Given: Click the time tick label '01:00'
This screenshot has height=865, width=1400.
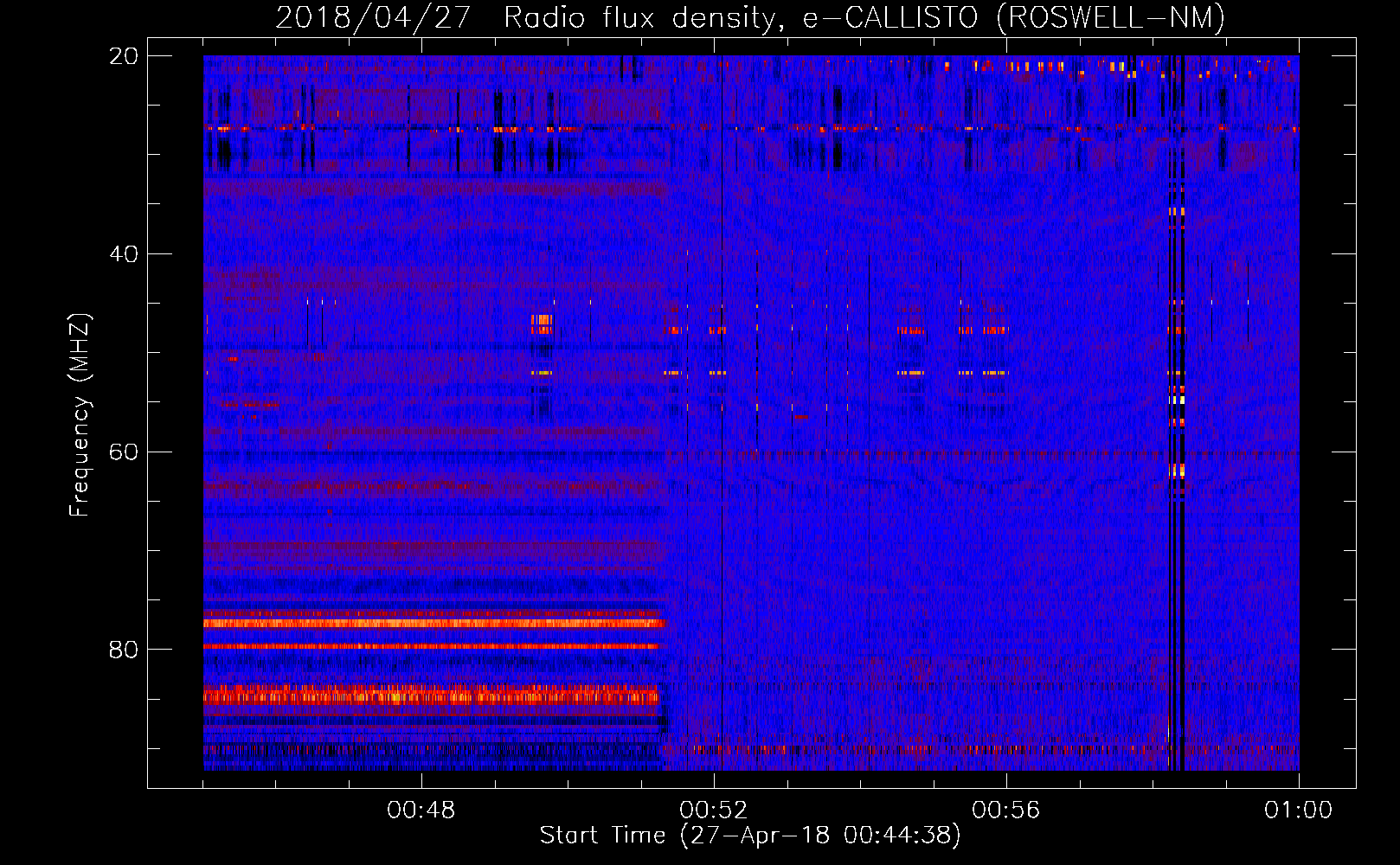Looking at the screenshot, I should tap(1299, 811).
